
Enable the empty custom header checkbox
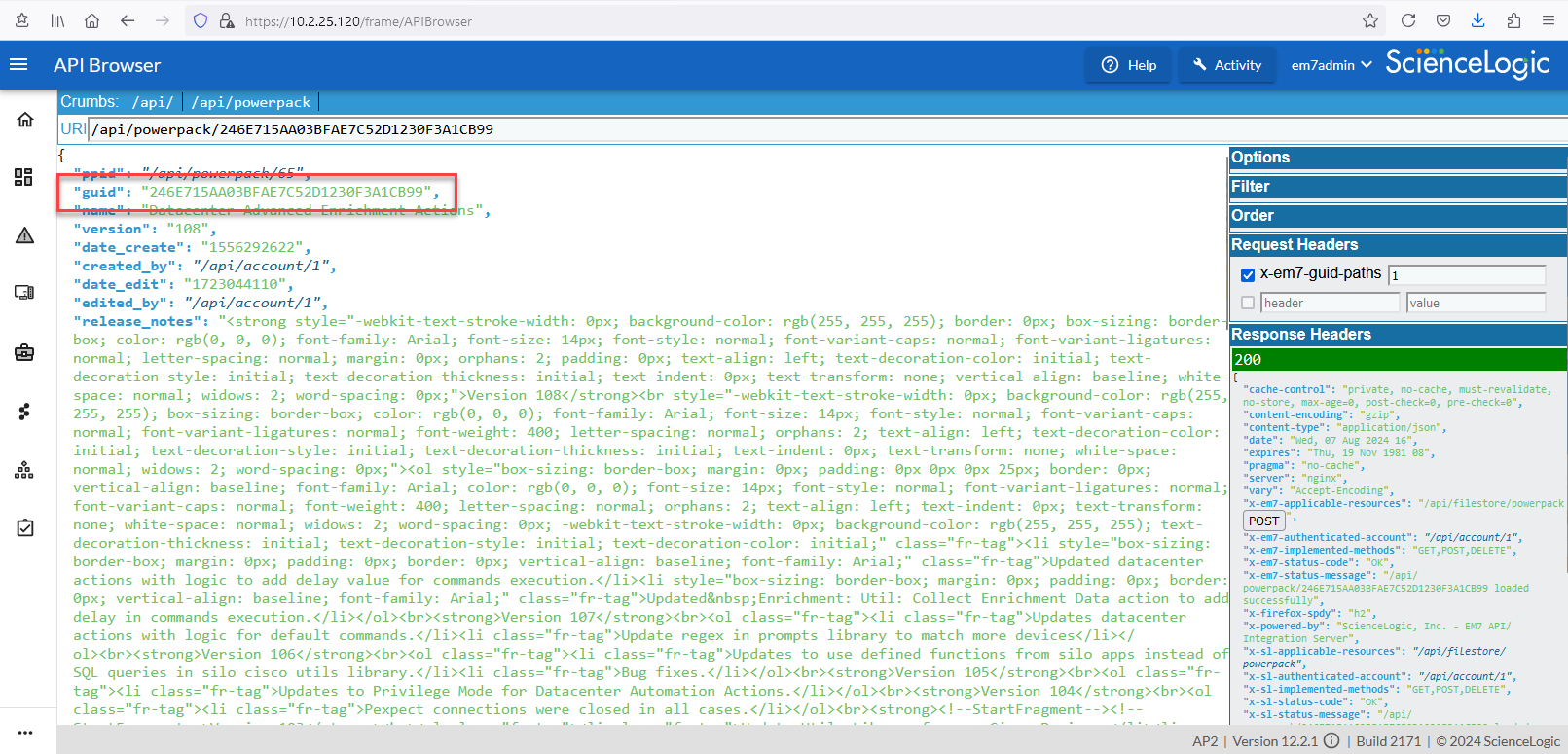click(x=1248, y=304)
